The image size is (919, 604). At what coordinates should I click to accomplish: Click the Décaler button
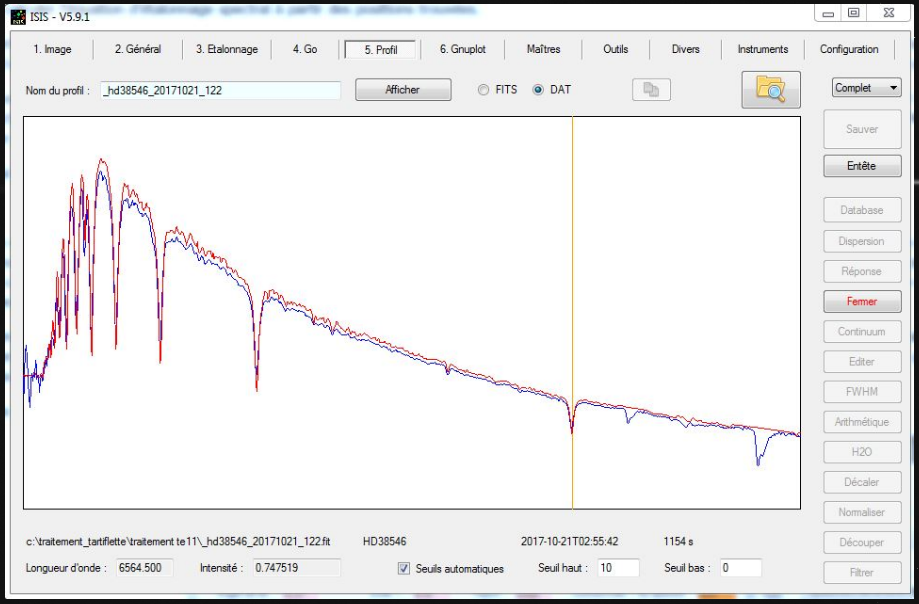point(862,482)
